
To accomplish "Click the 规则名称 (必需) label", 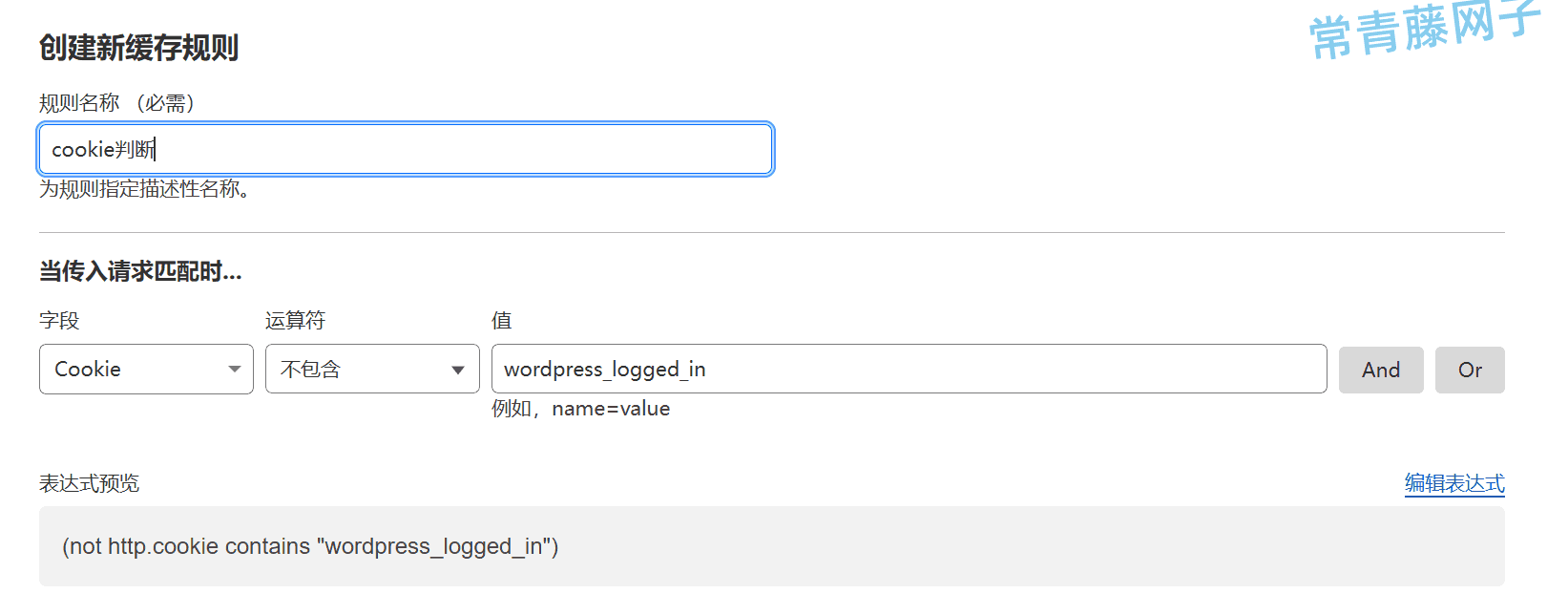I will (x=117, y=103).
